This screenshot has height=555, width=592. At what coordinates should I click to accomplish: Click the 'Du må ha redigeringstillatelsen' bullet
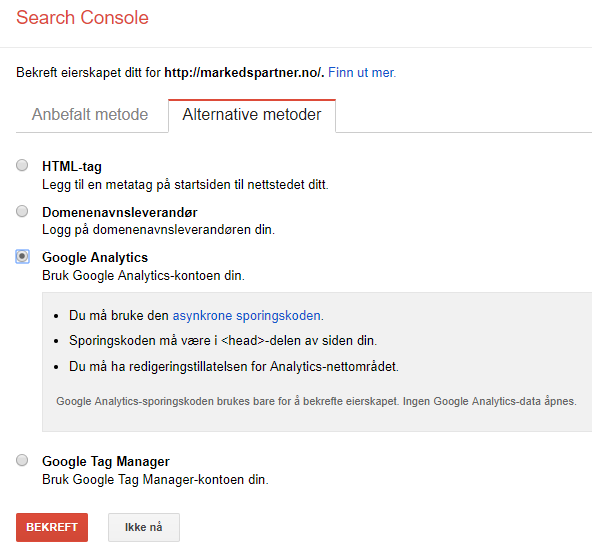click(234, 367)
